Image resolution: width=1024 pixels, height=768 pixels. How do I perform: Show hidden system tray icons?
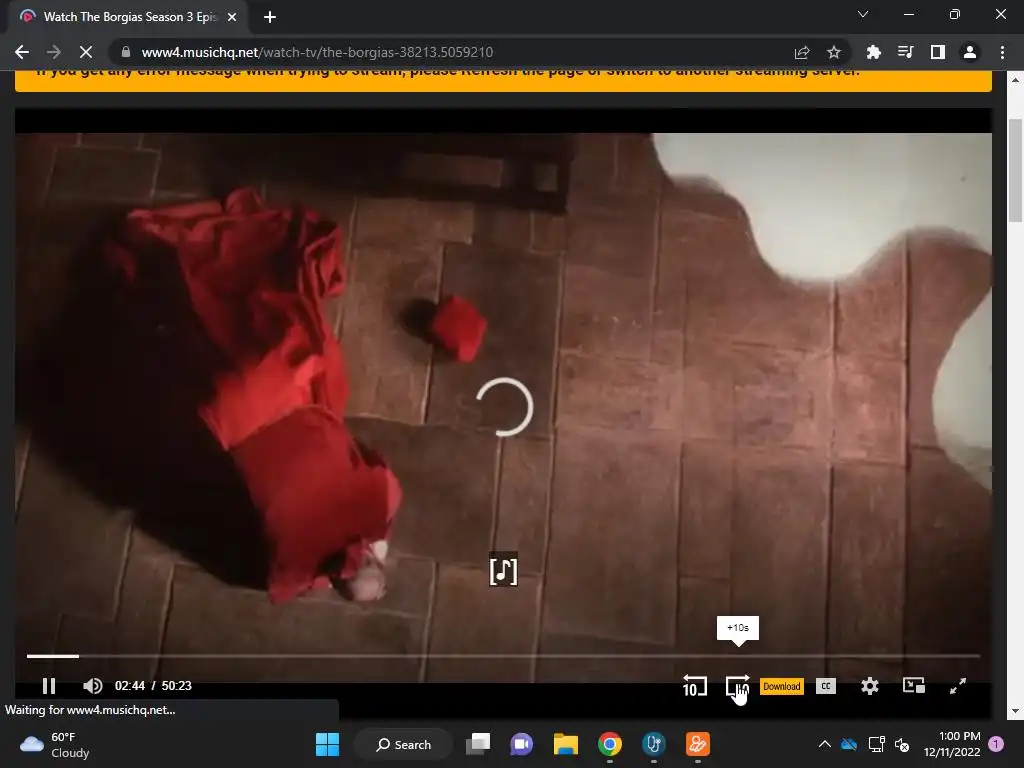click(824, 744)
